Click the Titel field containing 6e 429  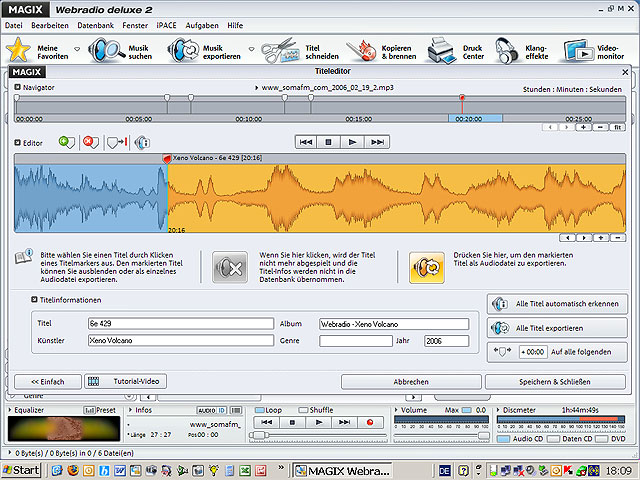[x=181, y=324]
